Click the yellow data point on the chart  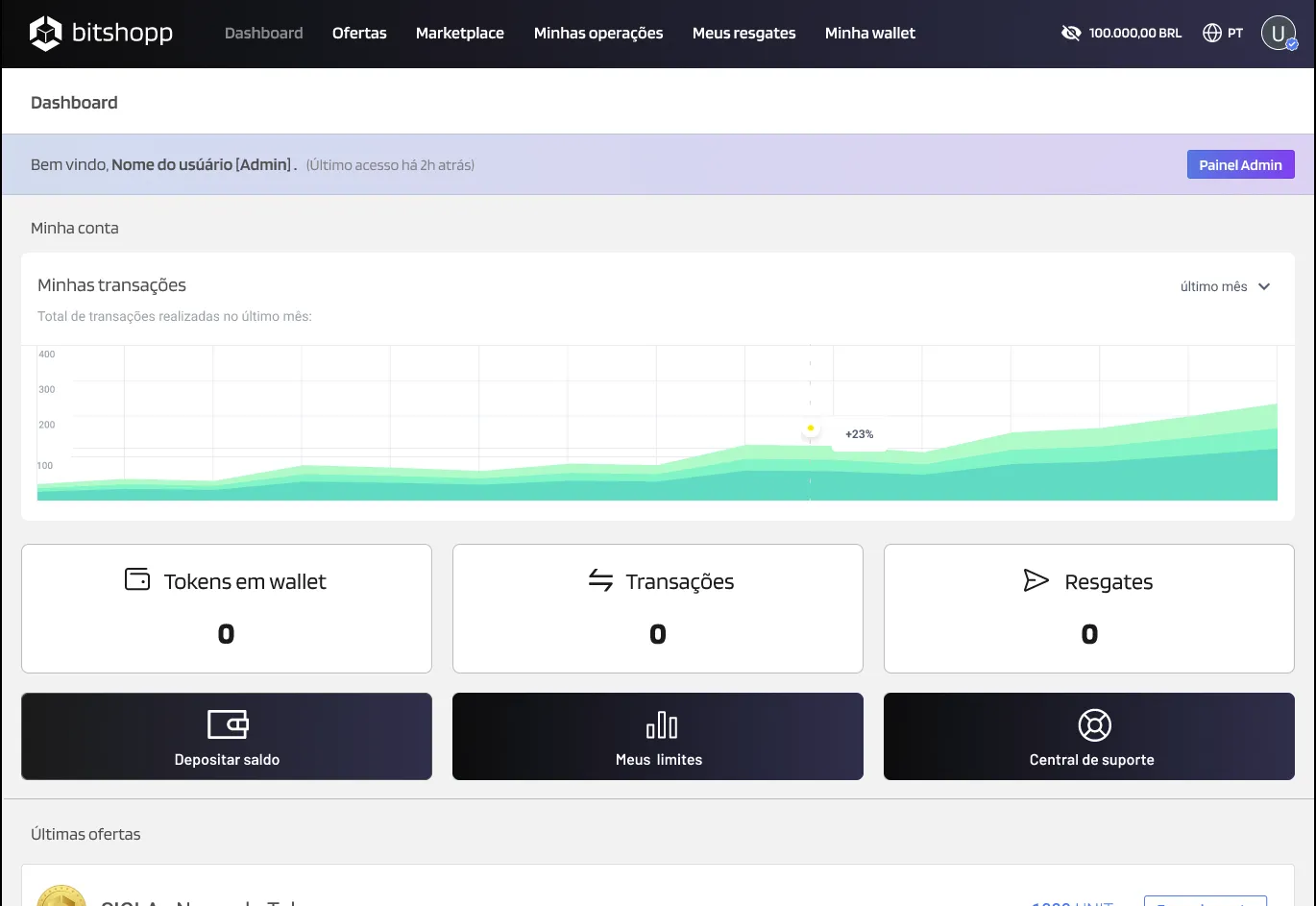(811, 428)
